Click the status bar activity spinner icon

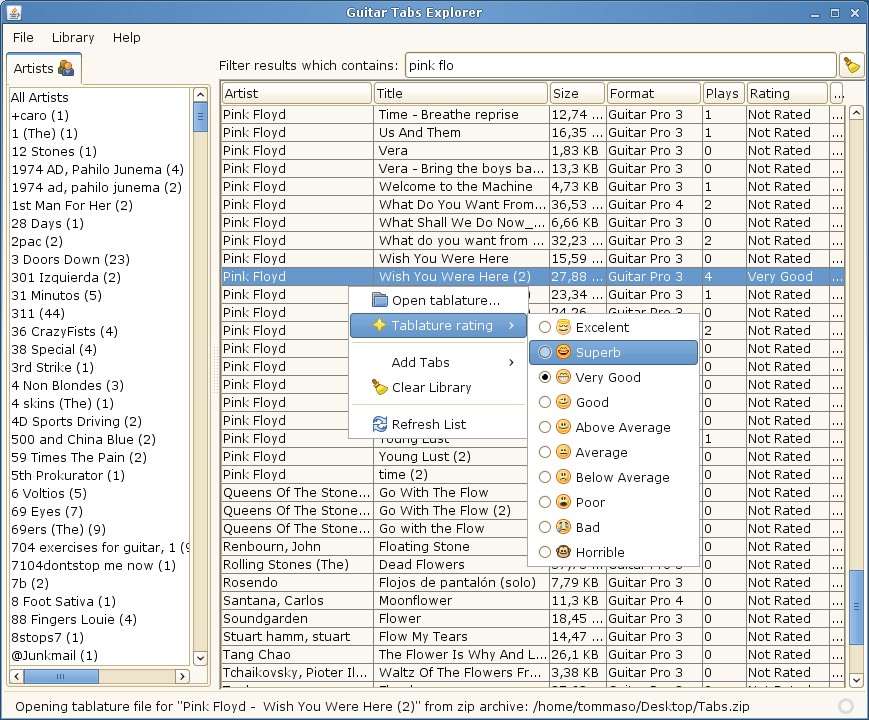846,706
